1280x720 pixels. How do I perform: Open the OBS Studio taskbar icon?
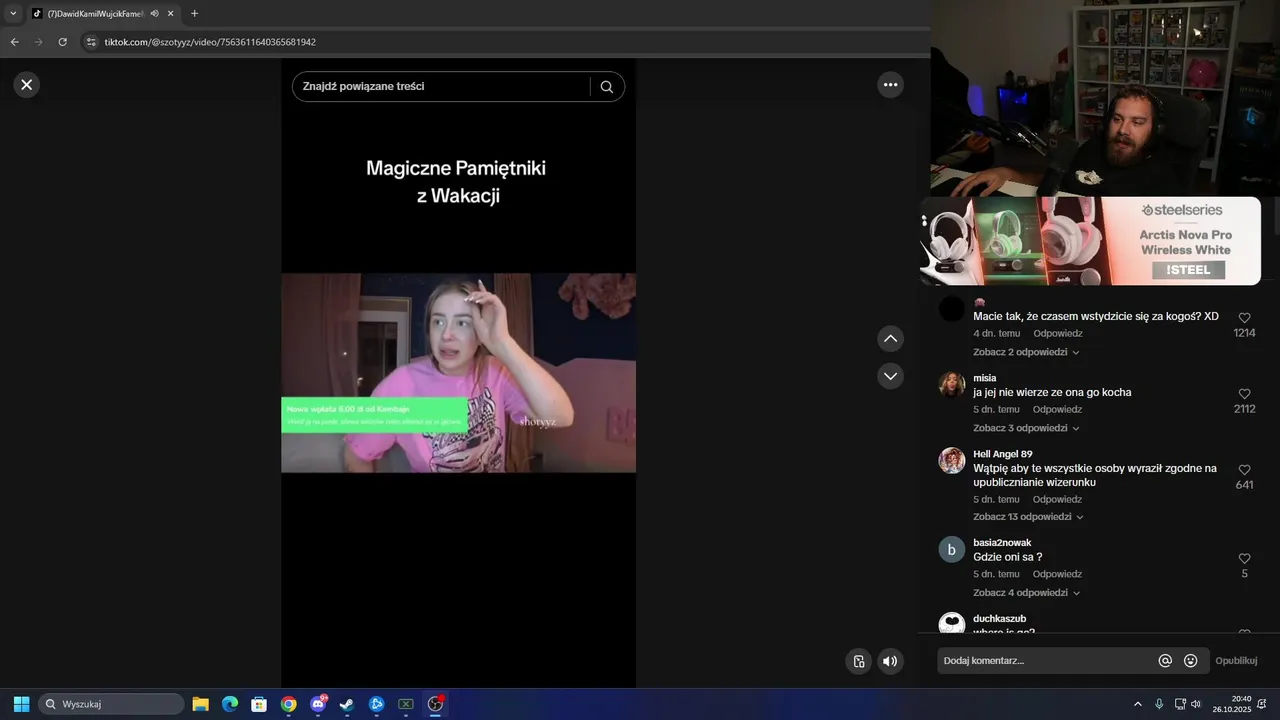coord(435,704)
